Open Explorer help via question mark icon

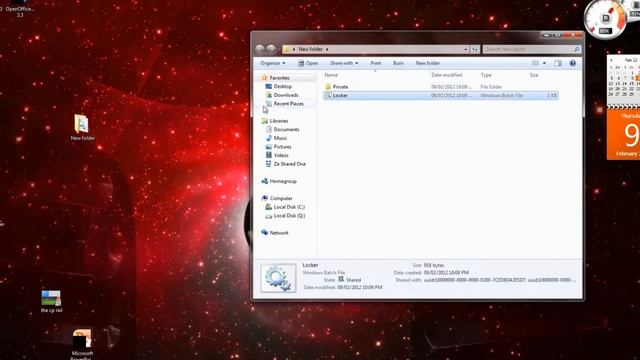tap(573, 63)
